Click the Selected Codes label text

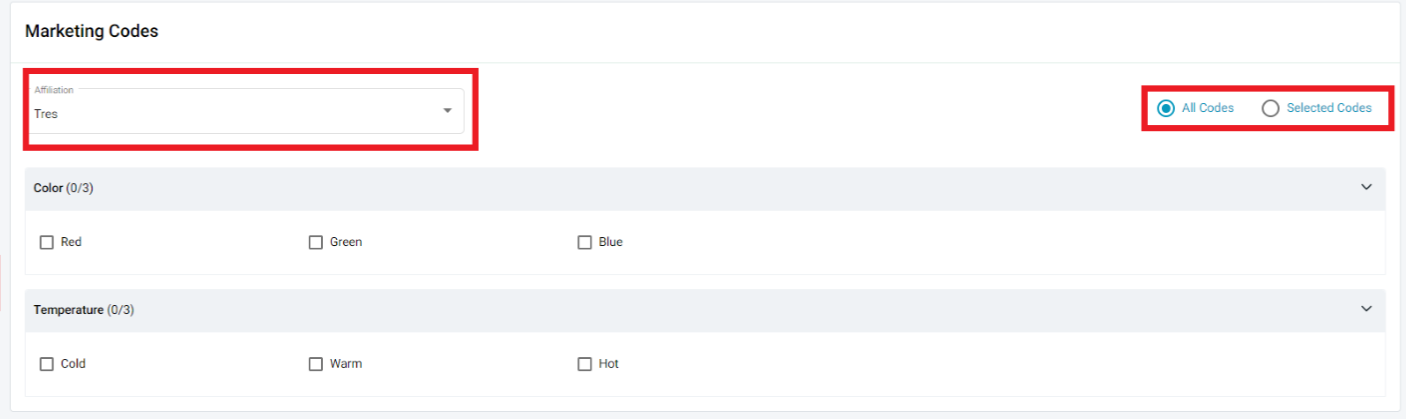point(1329,108)
